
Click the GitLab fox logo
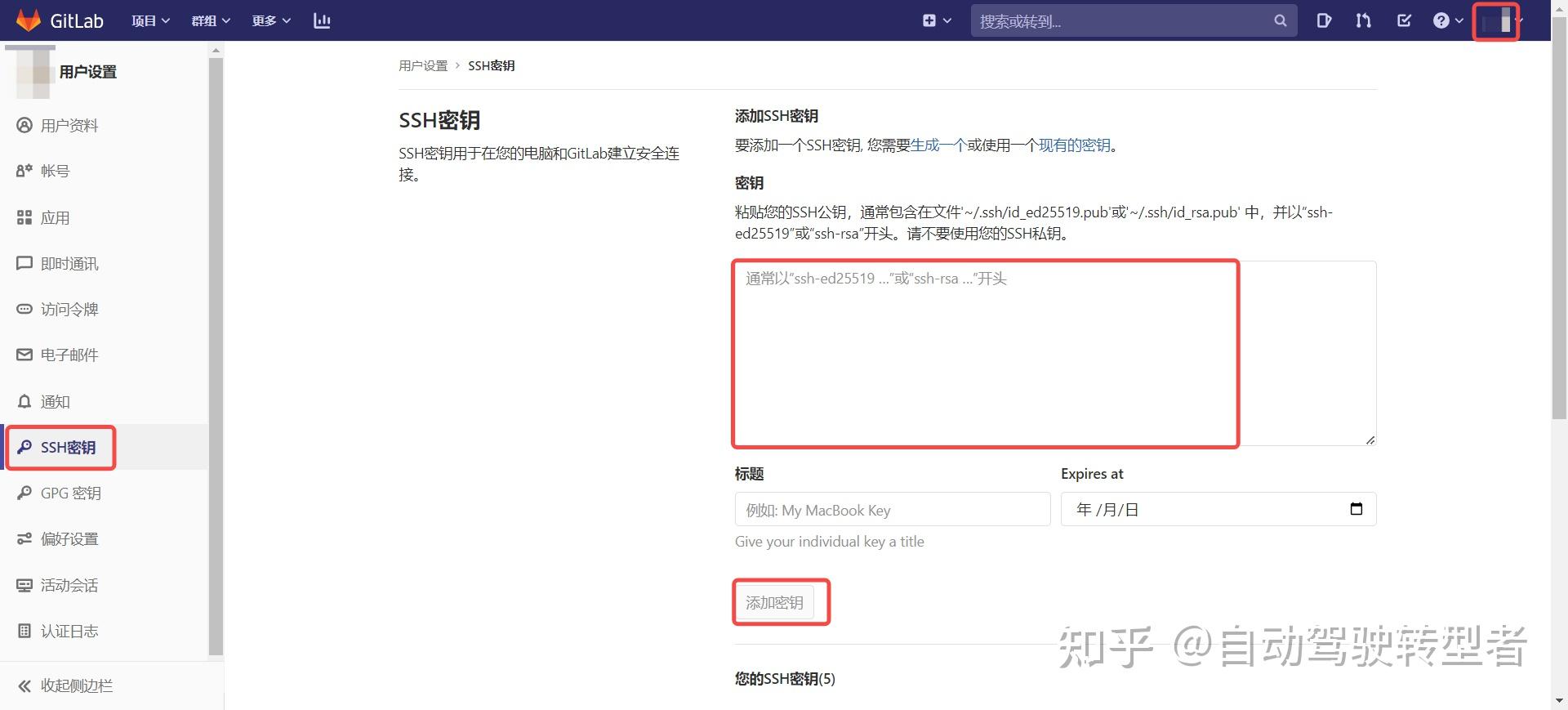click(29, 20)
